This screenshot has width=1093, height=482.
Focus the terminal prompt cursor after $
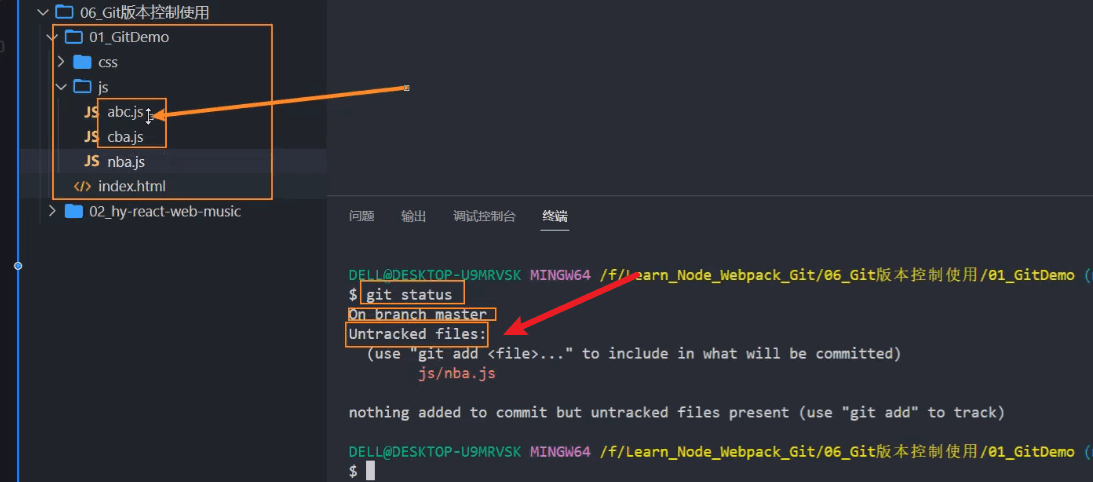370,471
